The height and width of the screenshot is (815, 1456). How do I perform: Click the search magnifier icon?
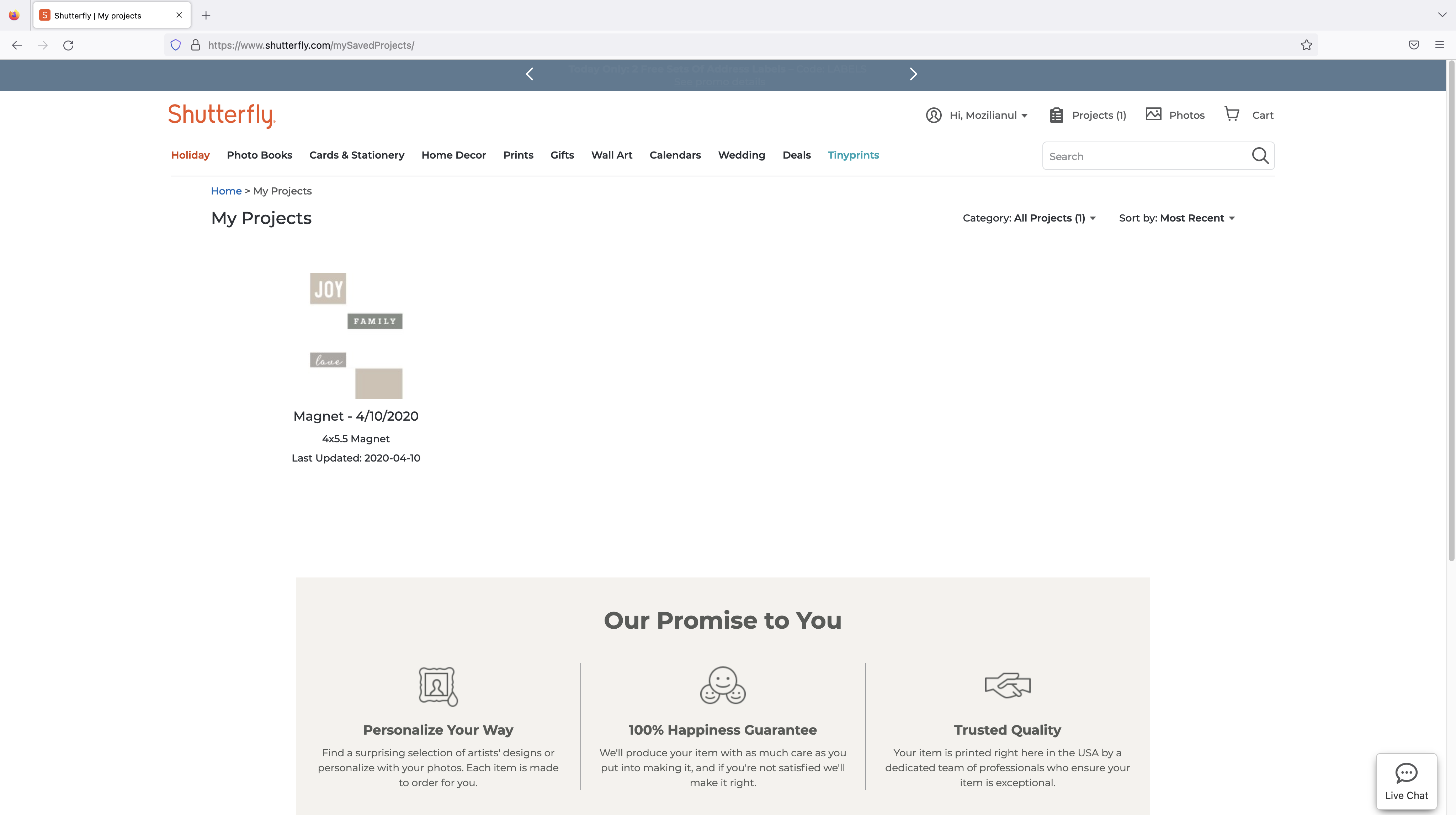1260,155
